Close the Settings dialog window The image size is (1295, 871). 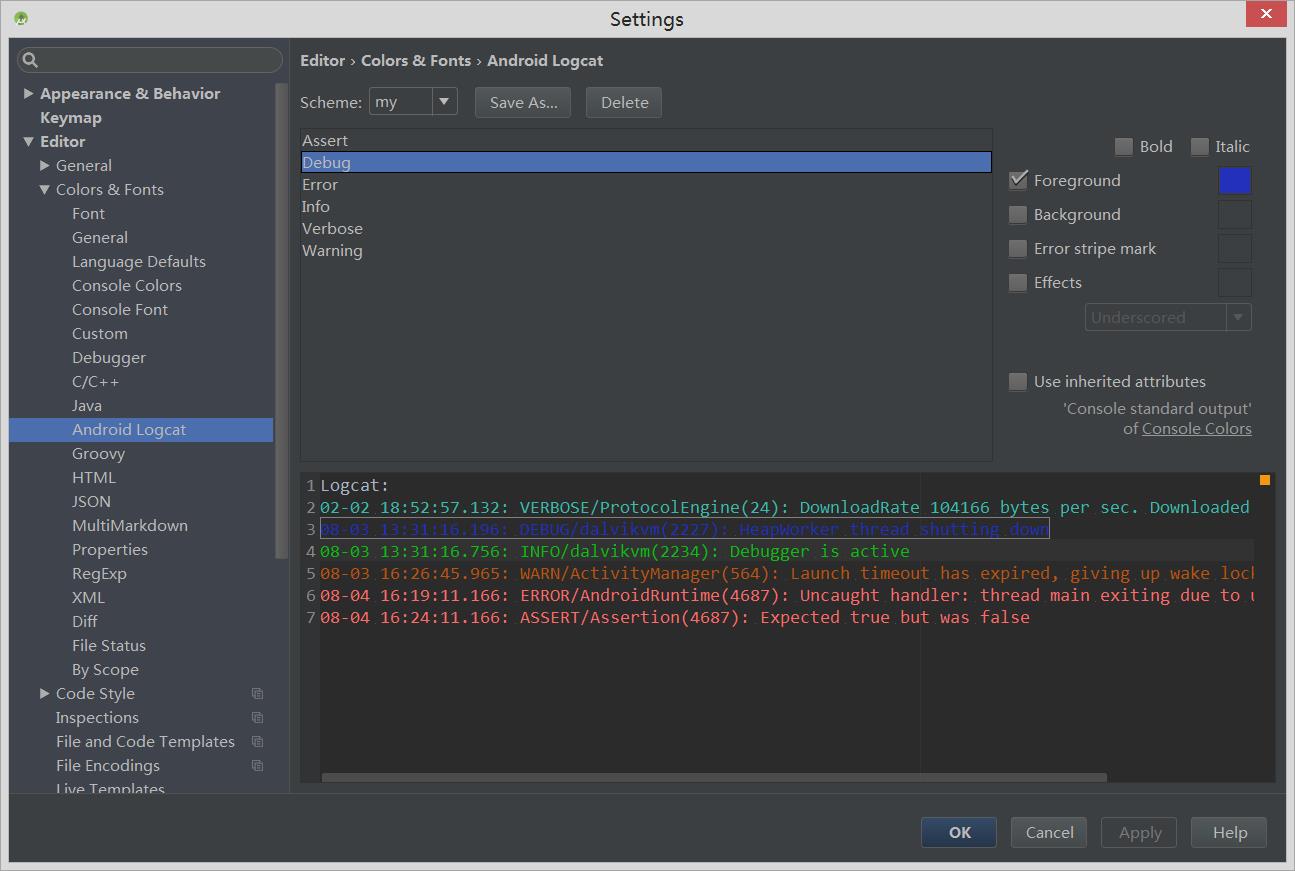1265,14
